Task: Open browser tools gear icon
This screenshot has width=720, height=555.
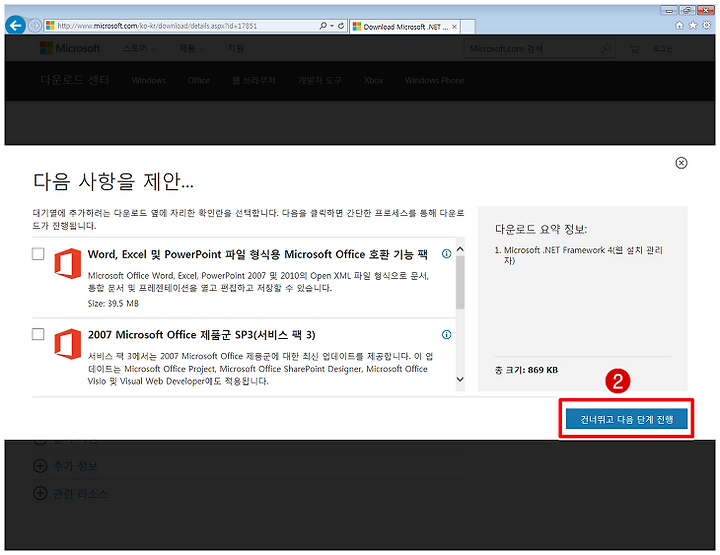Action: pos(706,26)
